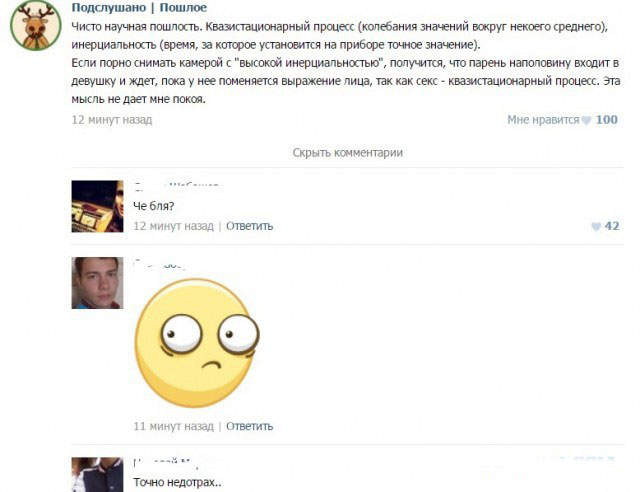Click the third commenter's name above Точно недотрах
640x492 pixels.
(165, 463)
